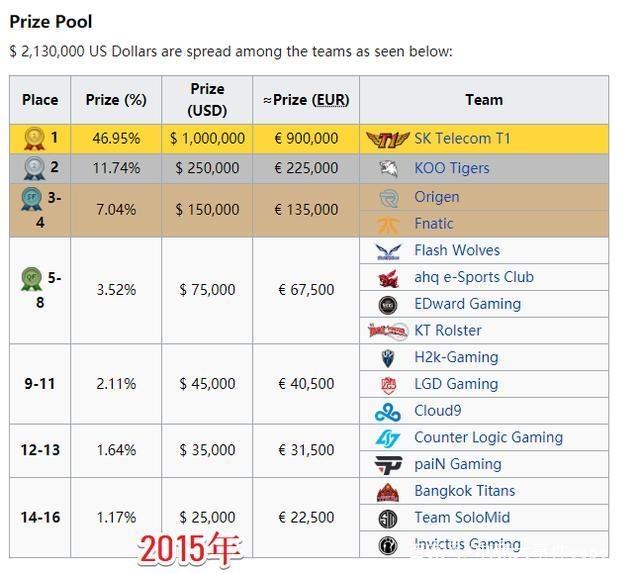Click the Team column header
This screenshot has height=573, width=640.
pyautogui.click(x=484, y=100)
